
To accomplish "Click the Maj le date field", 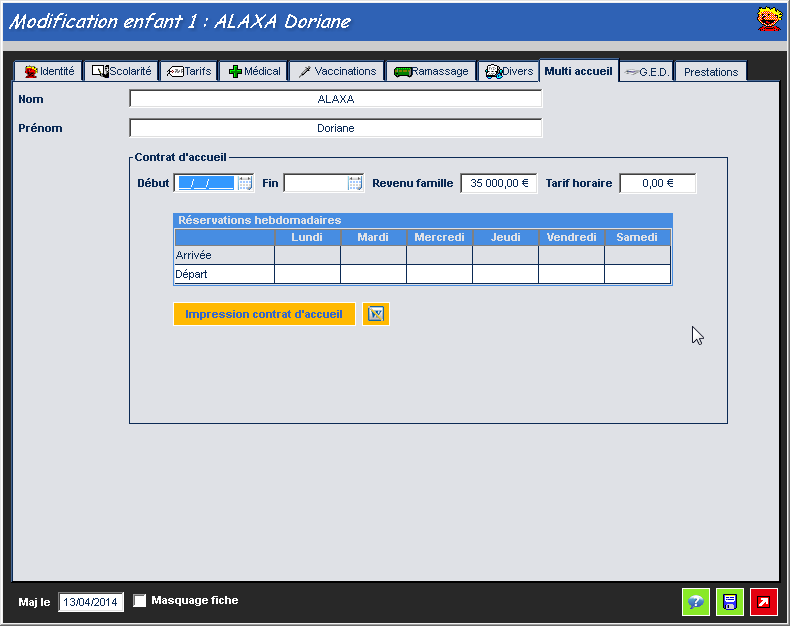I will [91, 602].
